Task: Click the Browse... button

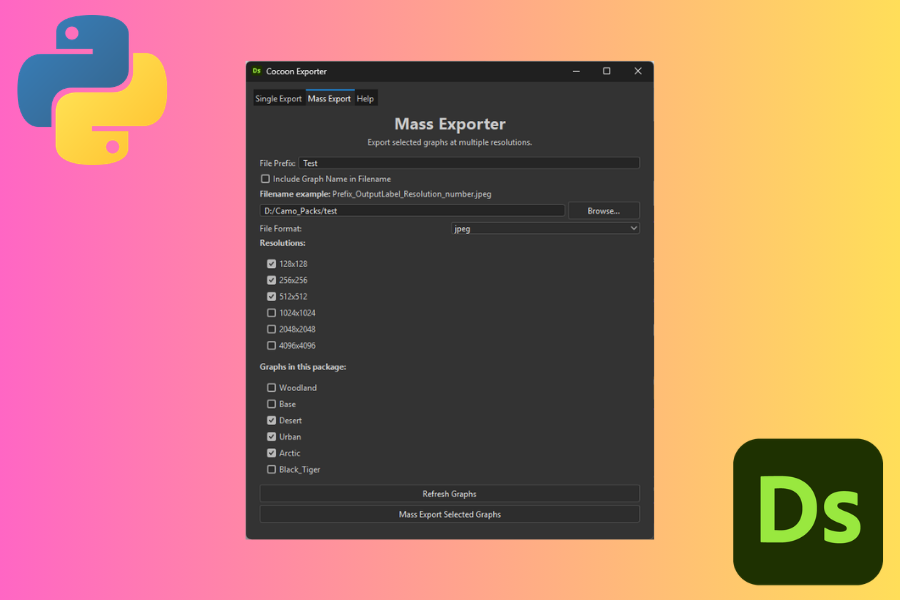Action: click(603, 211)
